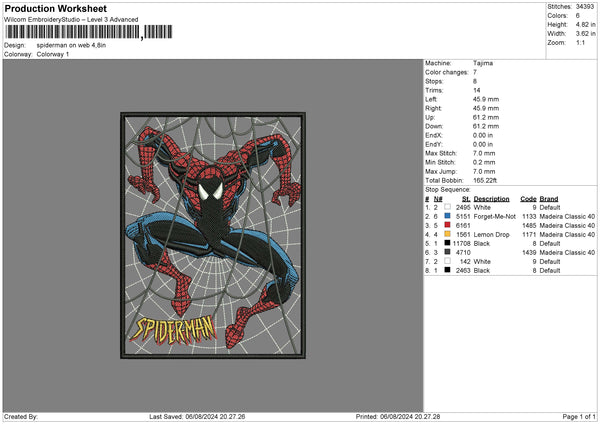Click the 'Created By:' footer label

(21, 416)
